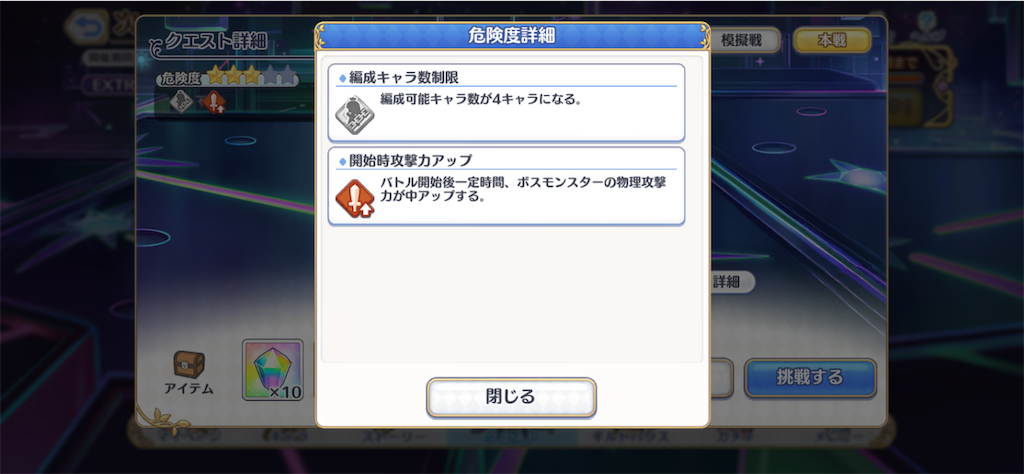The height and width of the screenshot is (474, 1024).
Task: Click the 危険度詳細 dialog title bar
Action: pyautogui.click(x=512, y=35)
